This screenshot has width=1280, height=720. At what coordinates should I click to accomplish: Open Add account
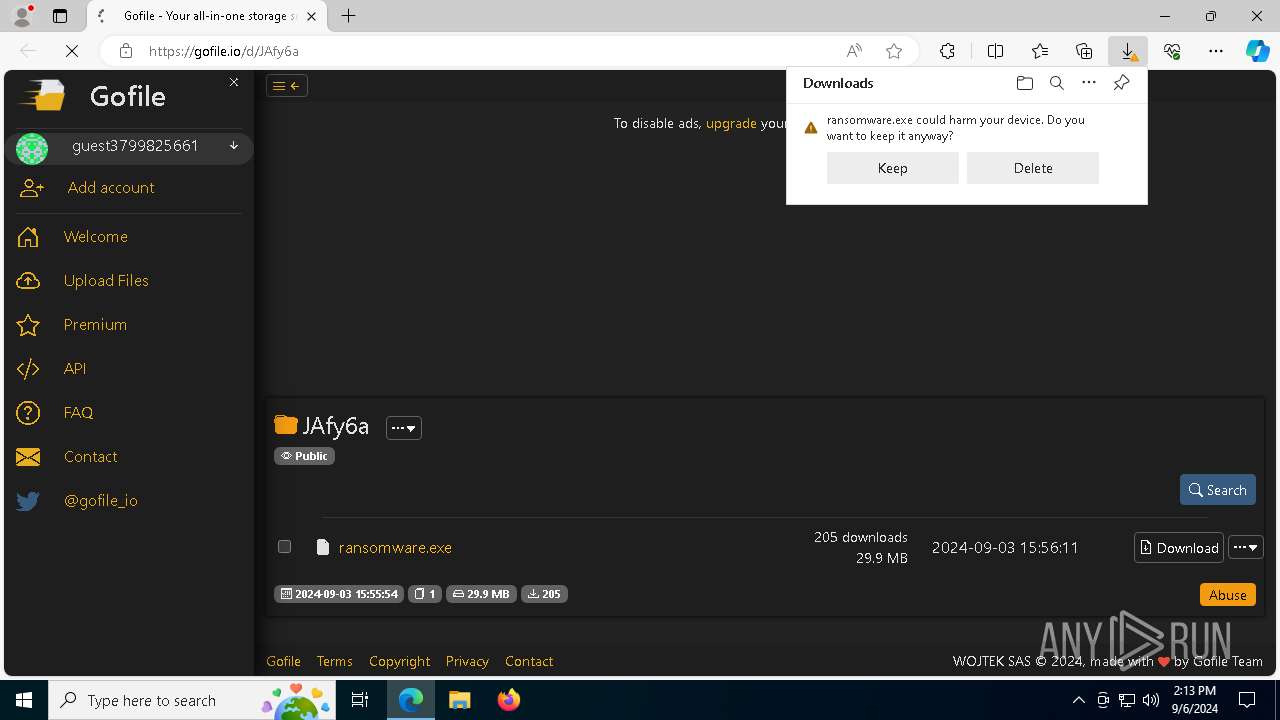[111, 187]
